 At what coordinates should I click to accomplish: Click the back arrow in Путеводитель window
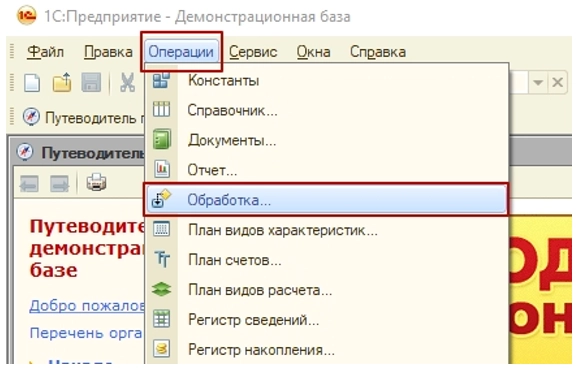coord(29,183)
